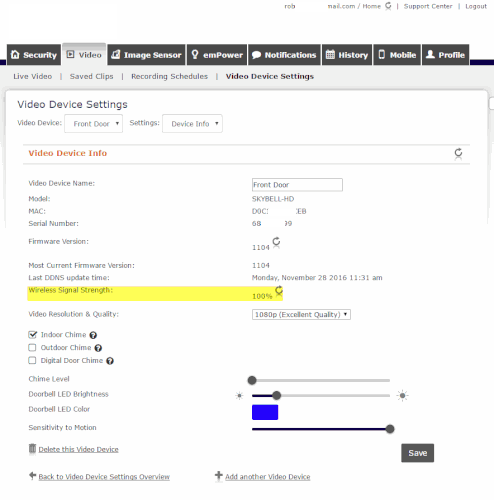Open the Video Device dropdown
Screen dimensions: 494x500
click(94, 124)
